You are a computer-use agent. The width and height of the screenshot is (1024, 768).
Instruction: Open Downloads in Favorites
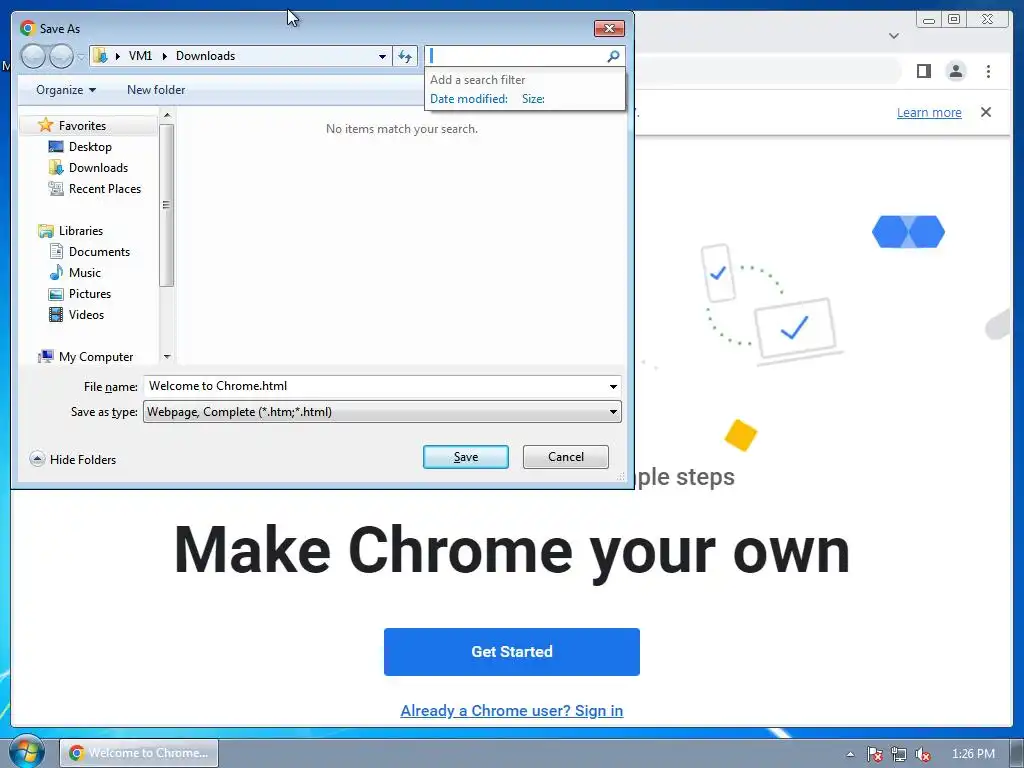pos(99,167)
